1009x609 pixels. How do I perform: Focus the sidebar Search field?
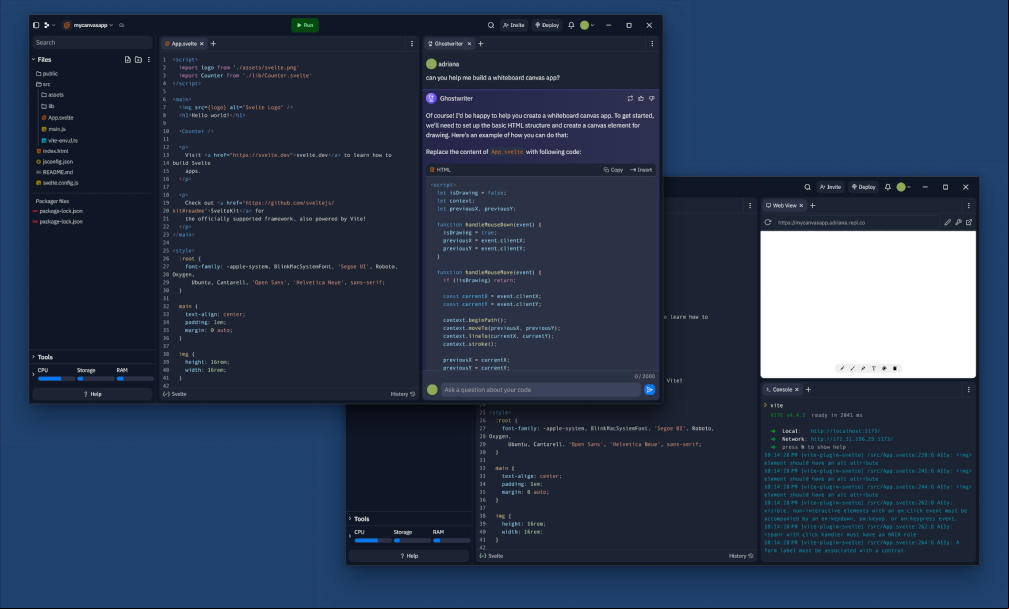point(93,42)
